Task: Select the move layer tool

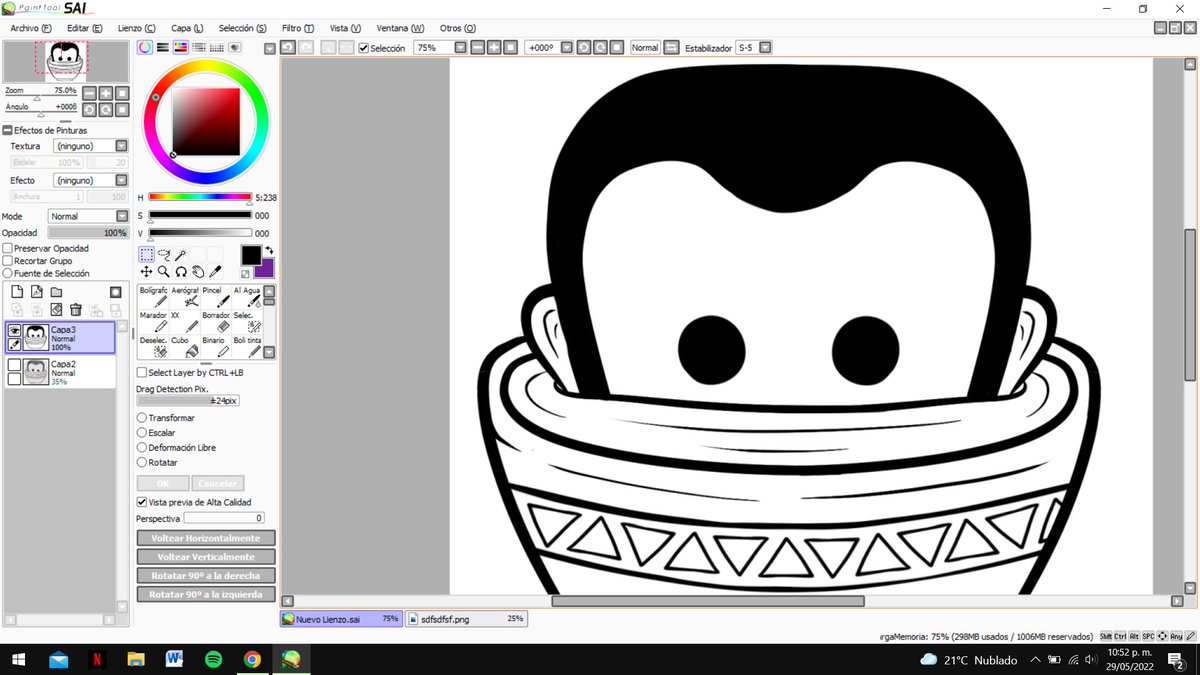Action: point(146,271)
